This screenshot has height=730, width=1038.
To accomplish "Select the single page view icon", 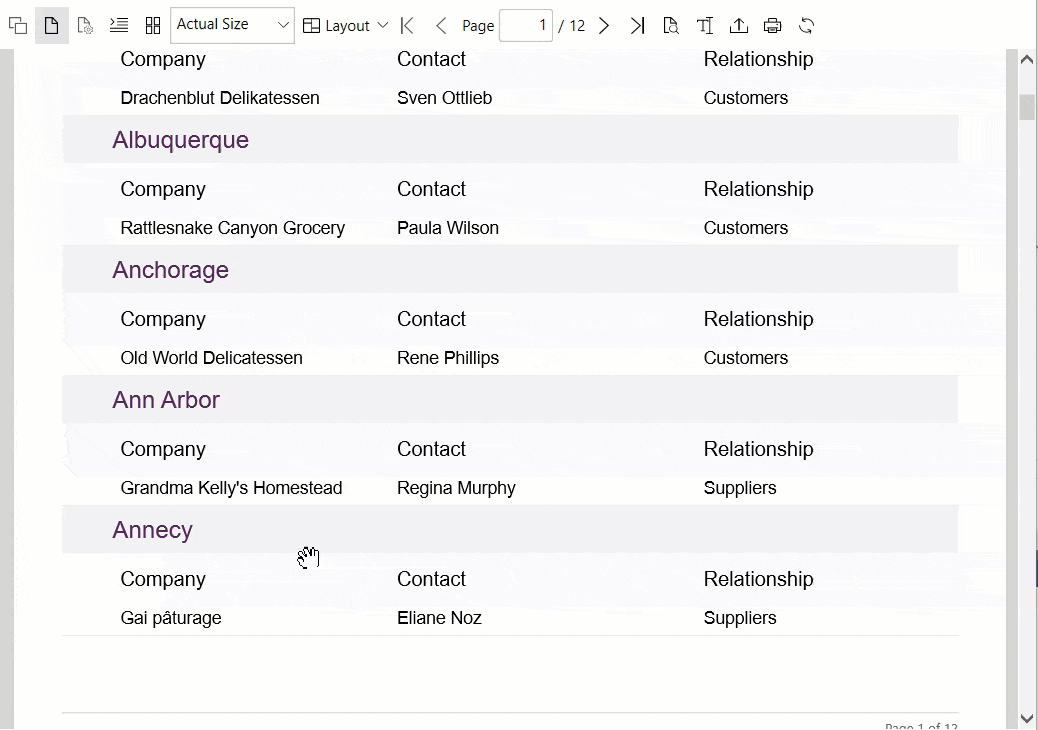I will tap(52, 25).
